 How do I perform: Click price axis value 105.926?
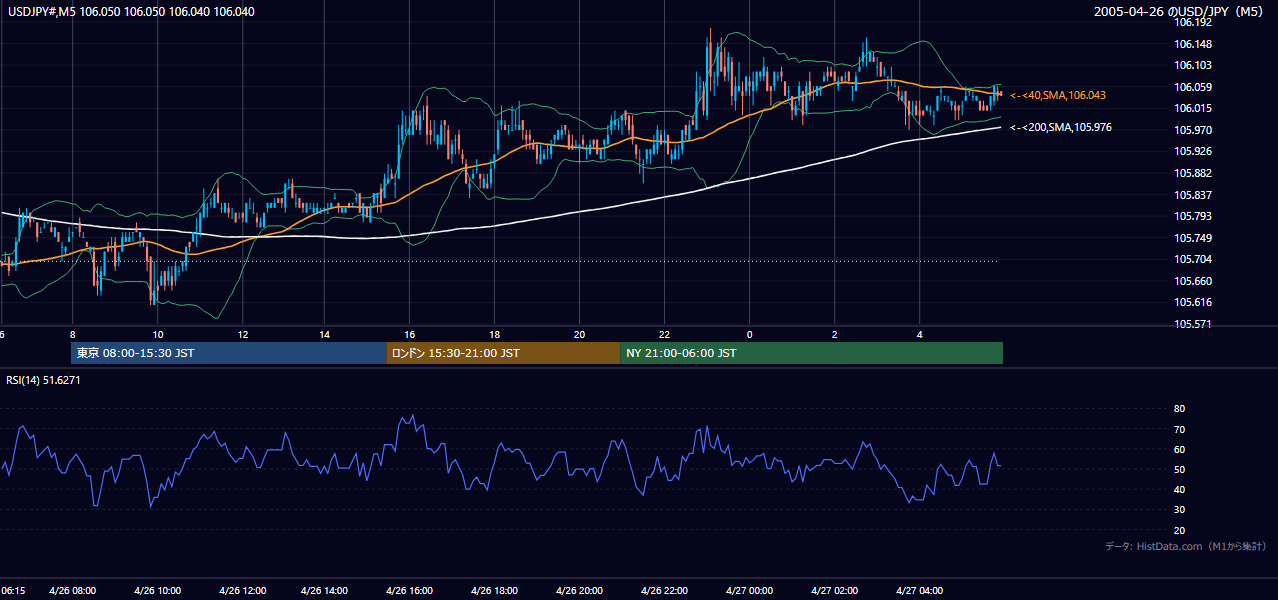[1192, 152]
